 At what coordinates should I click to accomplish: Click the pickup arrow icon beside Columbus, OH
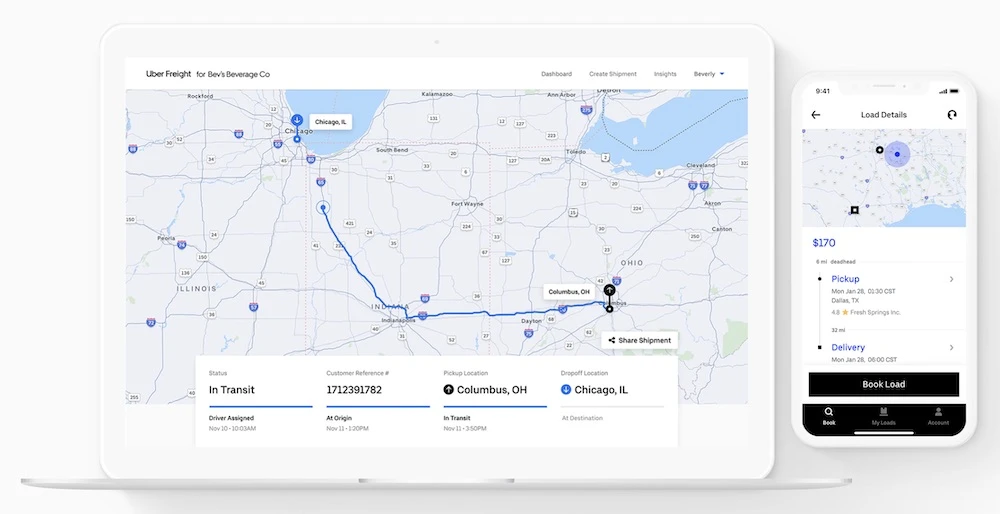click(x=448, y=390)
